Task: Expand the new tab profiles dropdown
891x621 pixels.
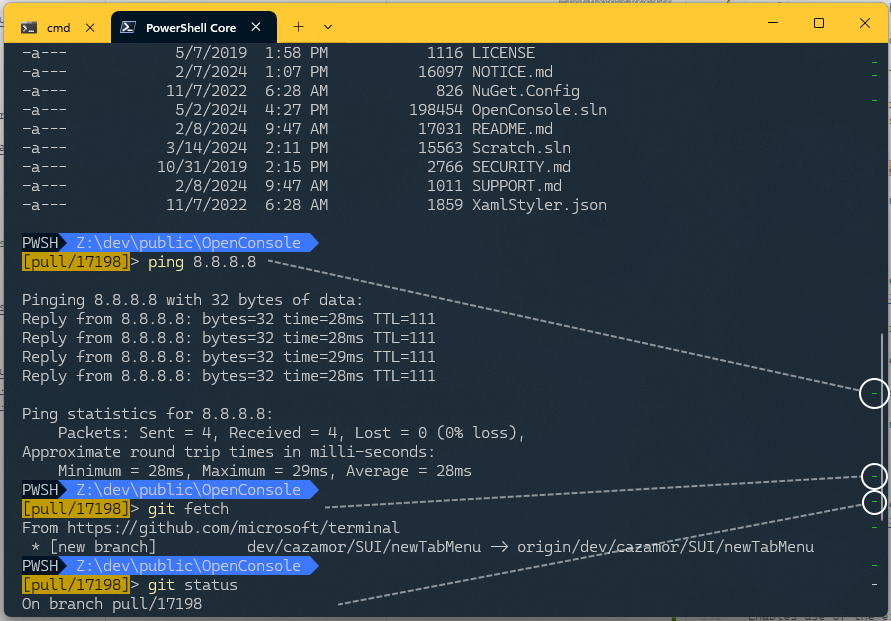Action: click(x=328, y=27)
